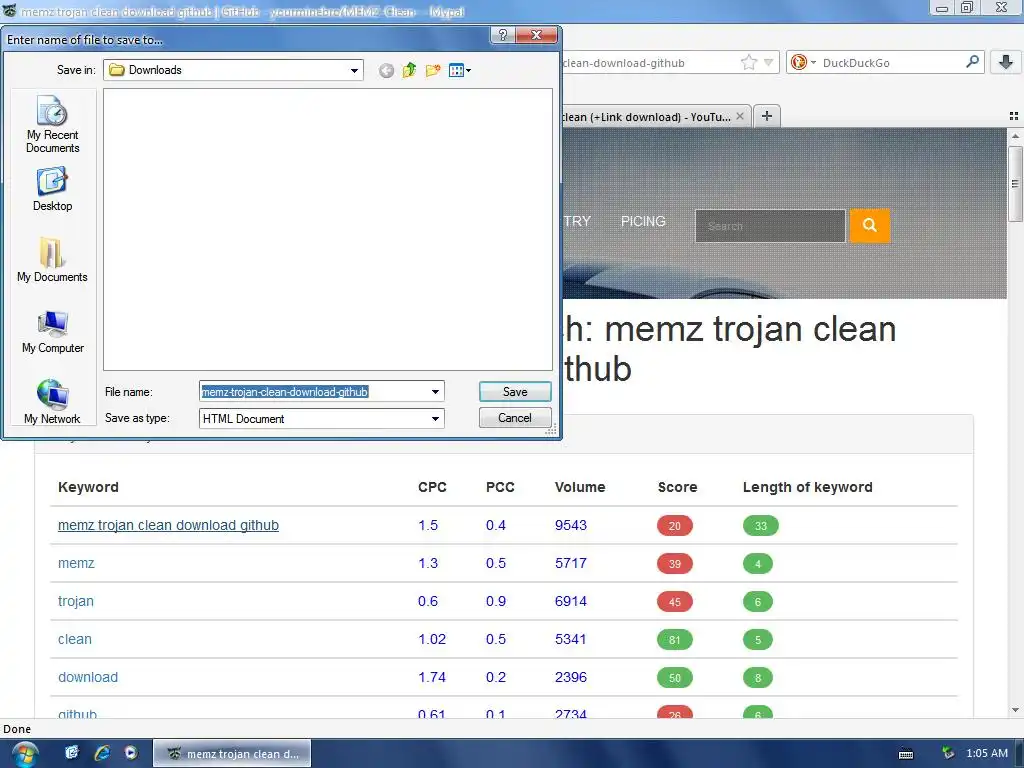
Task: Open the View Menu icon dropdown
Action: click(460, 71)
